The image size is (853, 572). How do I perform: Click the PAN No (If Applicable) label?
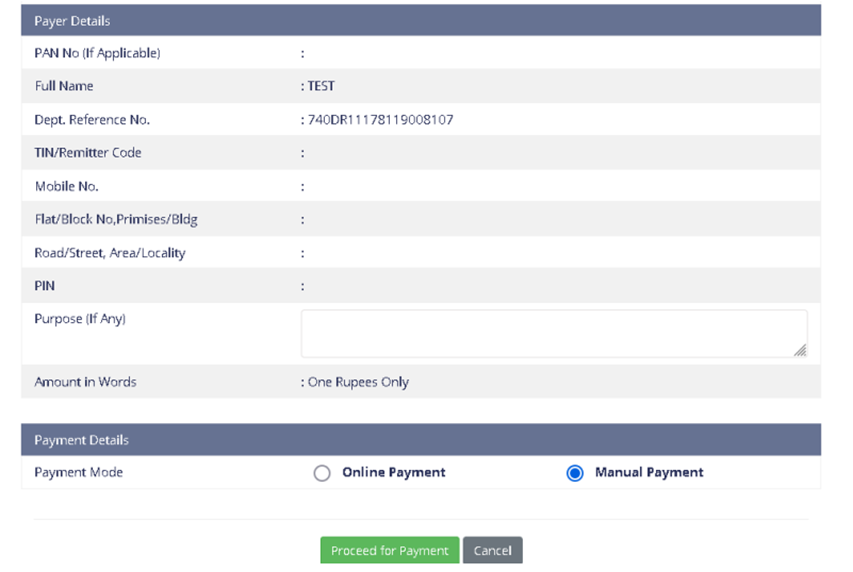click(x=97, y=53)
